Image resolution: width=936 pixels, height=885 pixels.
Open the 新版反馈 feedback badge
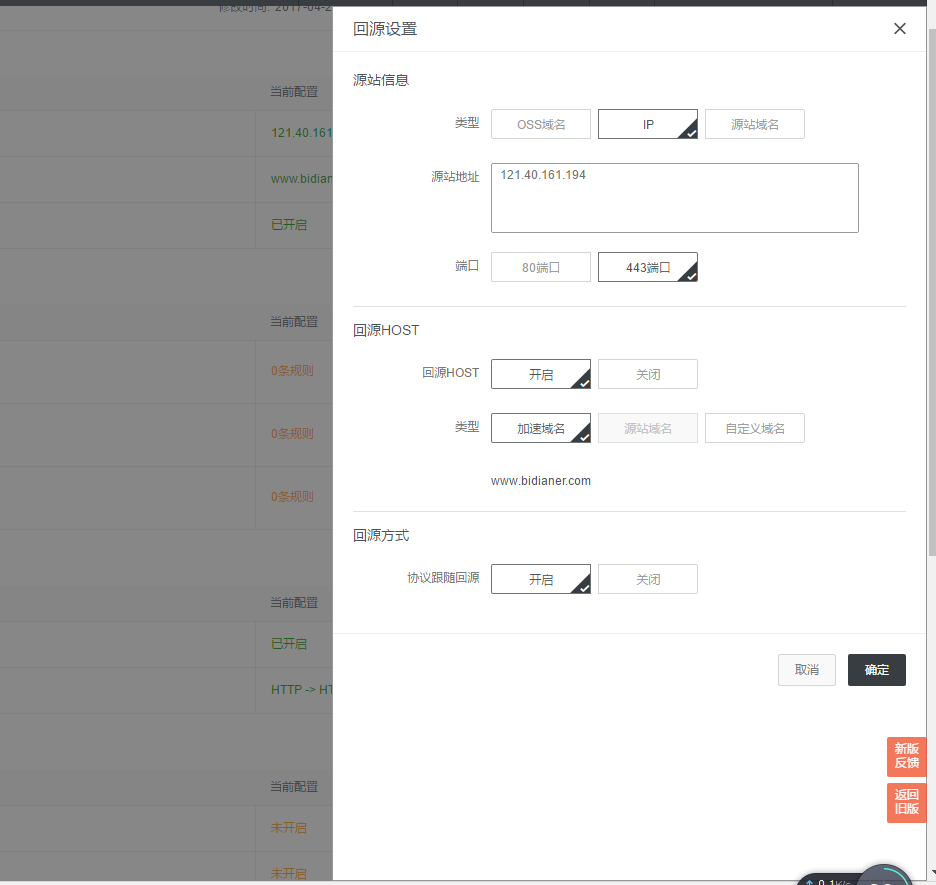coord(906,756)
